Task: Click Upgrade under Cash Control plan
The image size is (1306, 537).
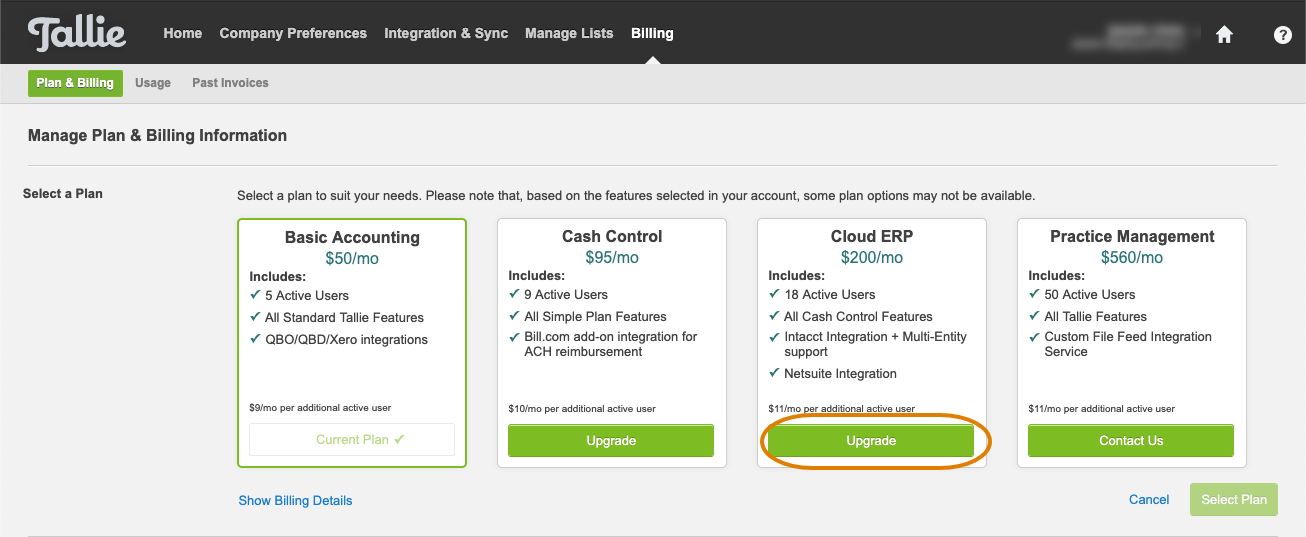Action: tap(611, 441)
